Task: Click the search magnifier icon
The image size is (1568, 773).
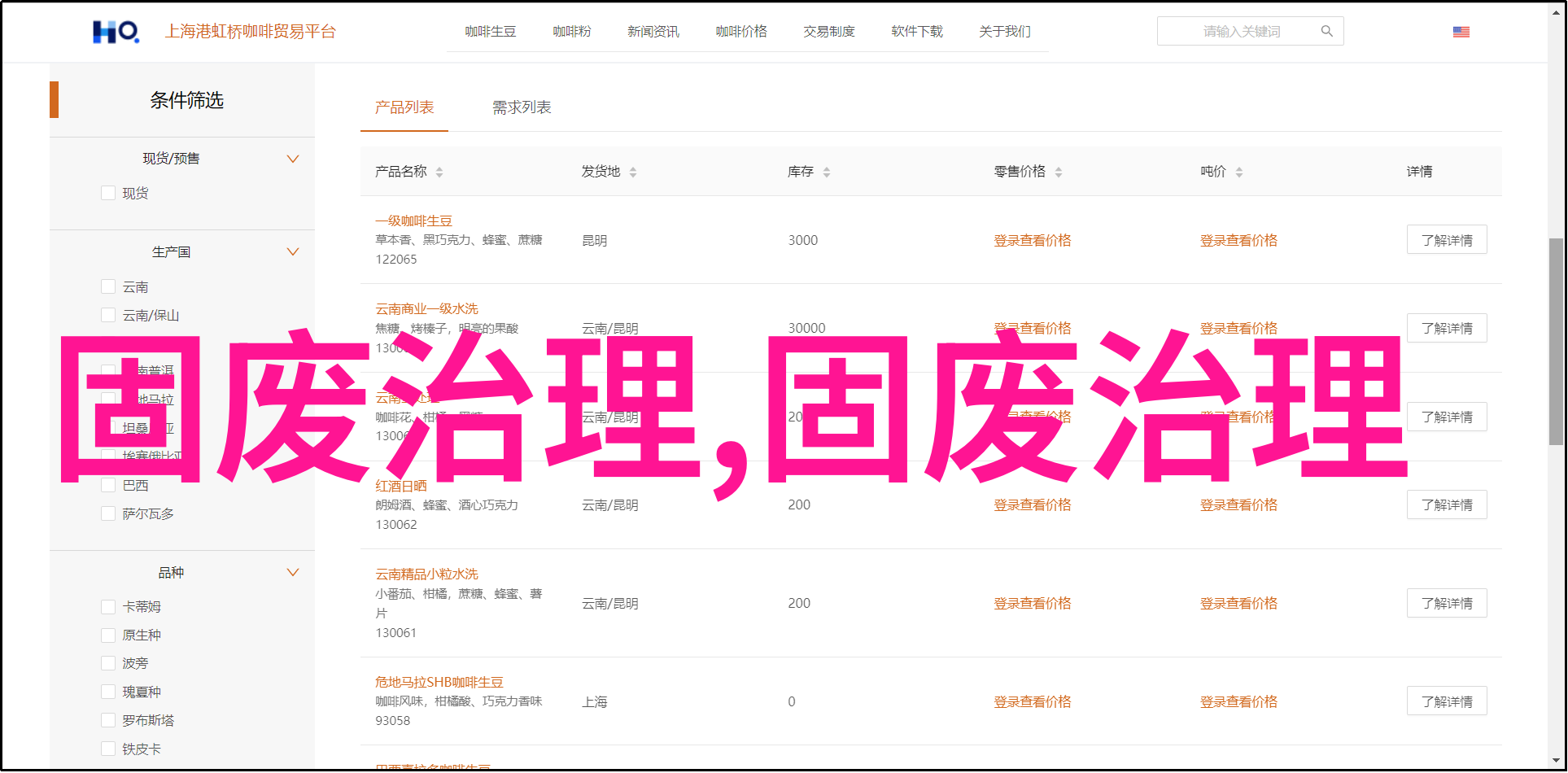Action: coord(1327,31)
